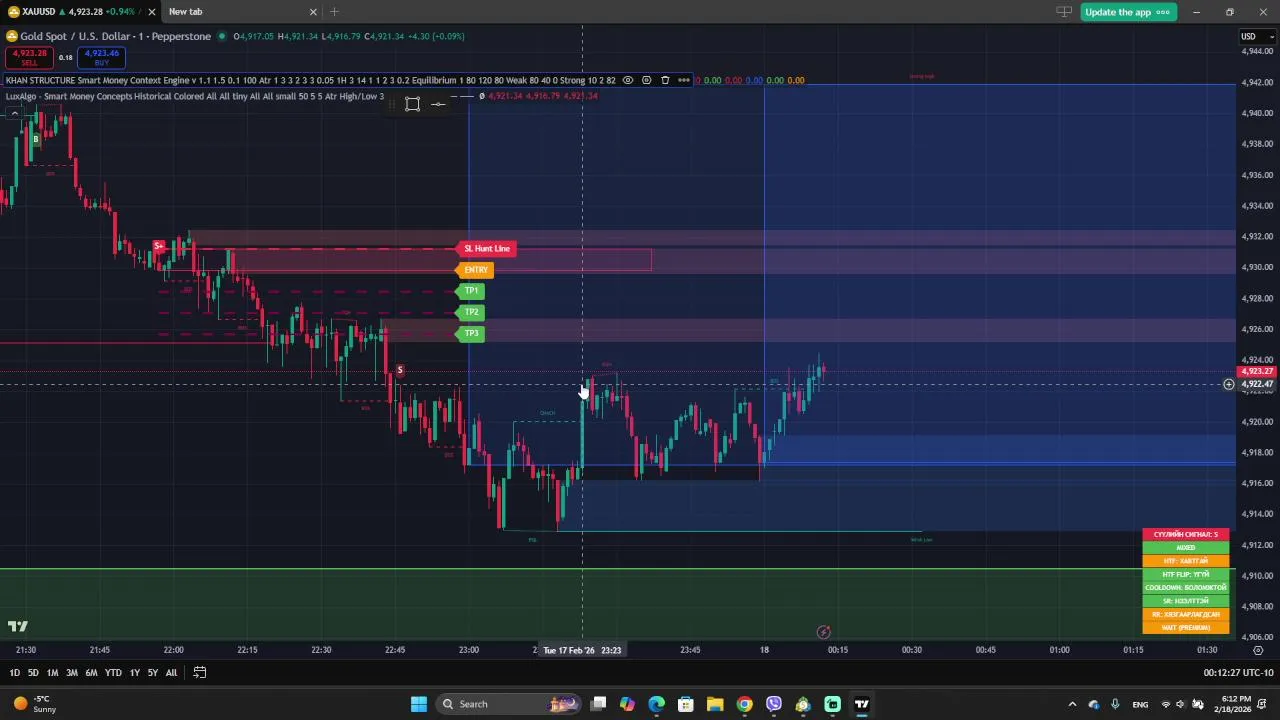Viewport: 1280px width, 720px height.
Task: Click the red SELL price button
Action: 29,57
